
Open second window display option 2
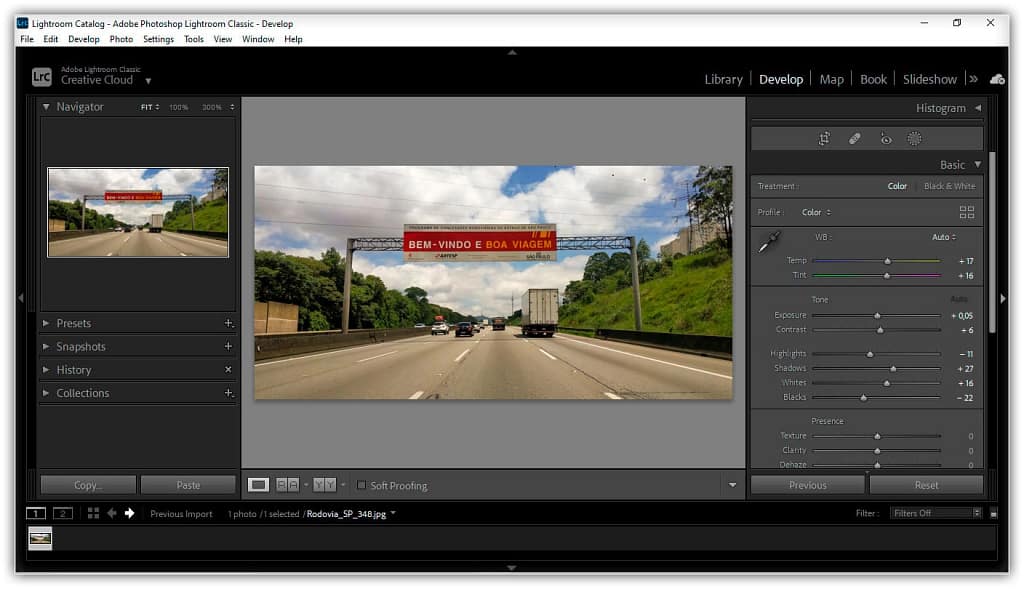point(63,513)
